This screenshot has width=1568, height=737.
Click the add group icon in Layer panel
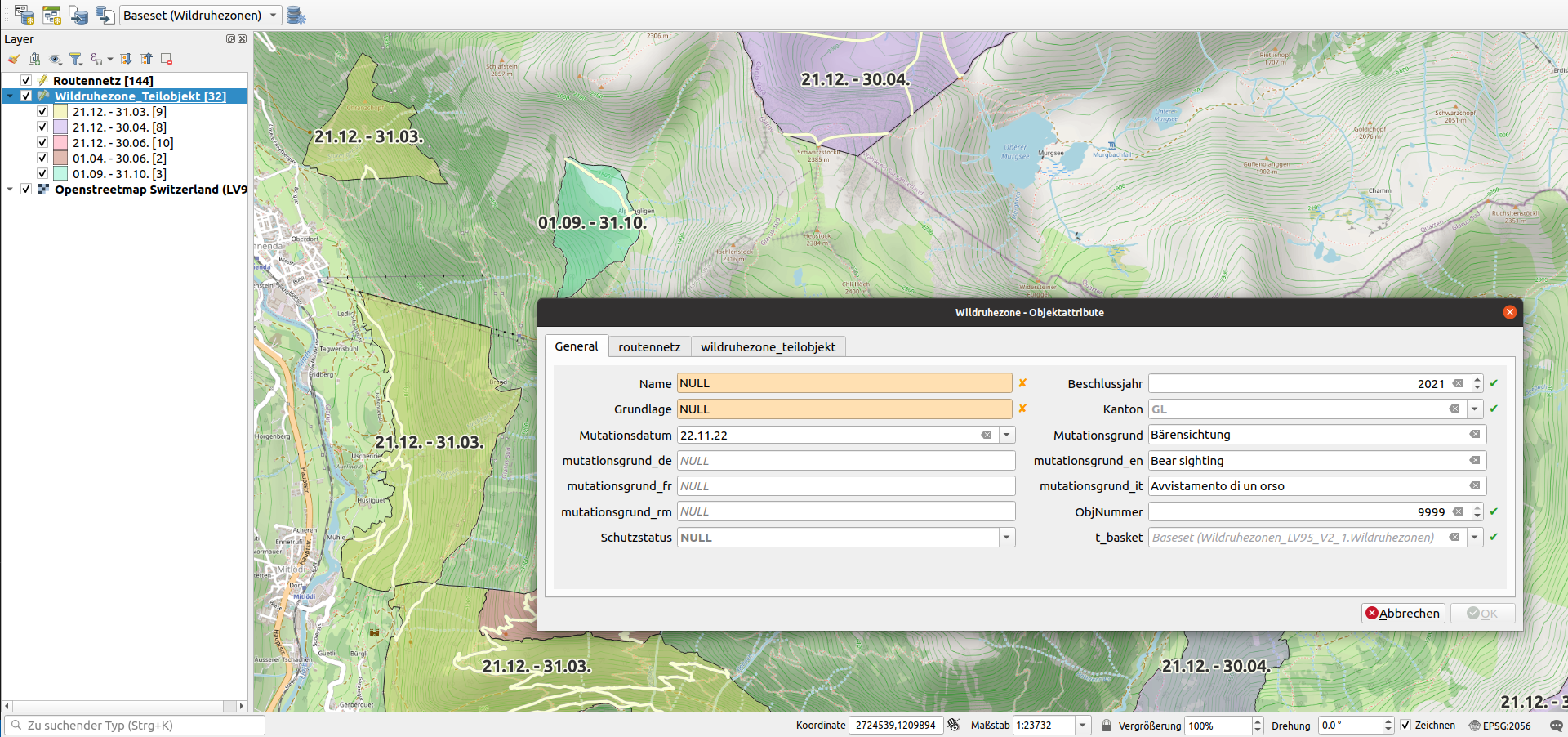click(x=34, y=59)
